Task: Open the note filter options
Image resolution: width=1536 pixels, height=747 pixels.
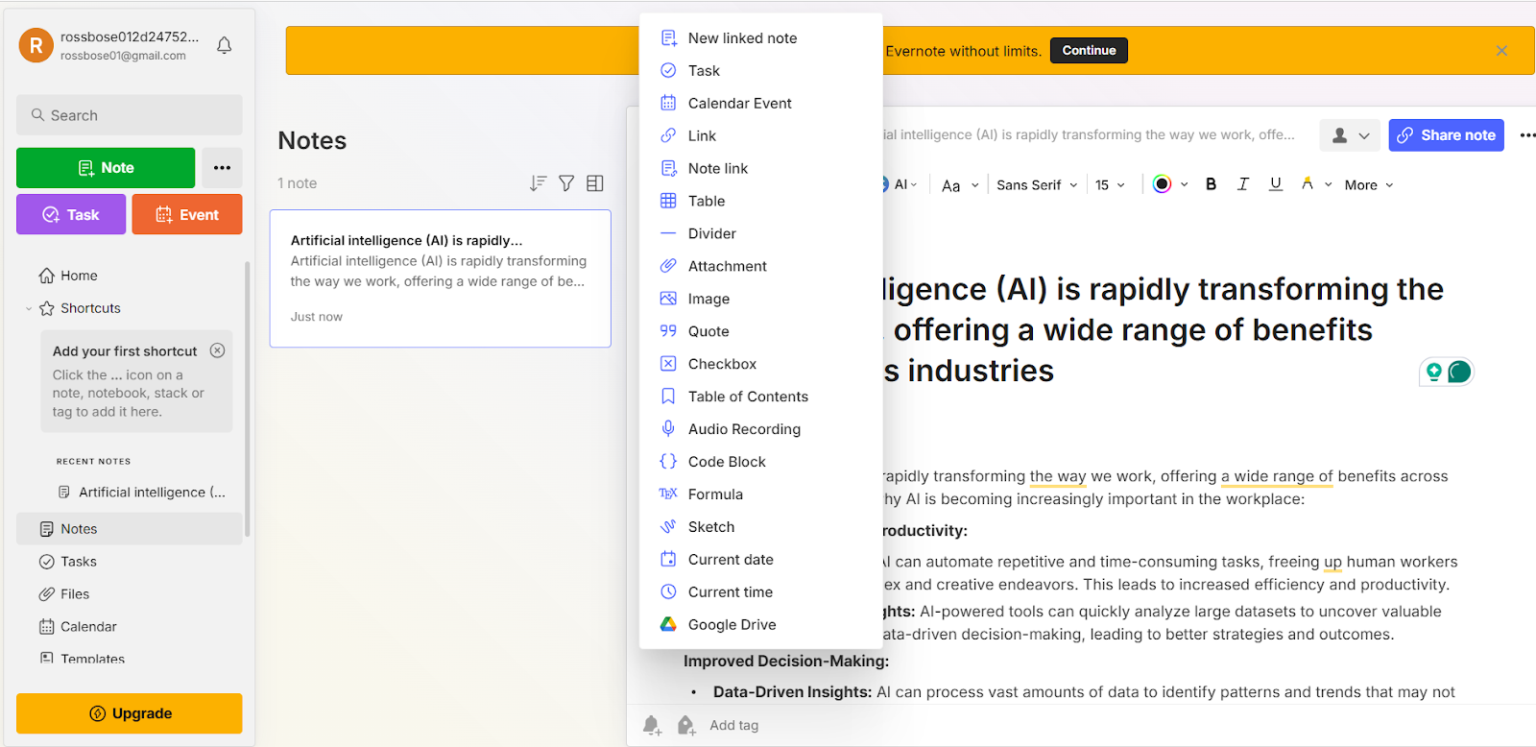Action: click(566, 183)
